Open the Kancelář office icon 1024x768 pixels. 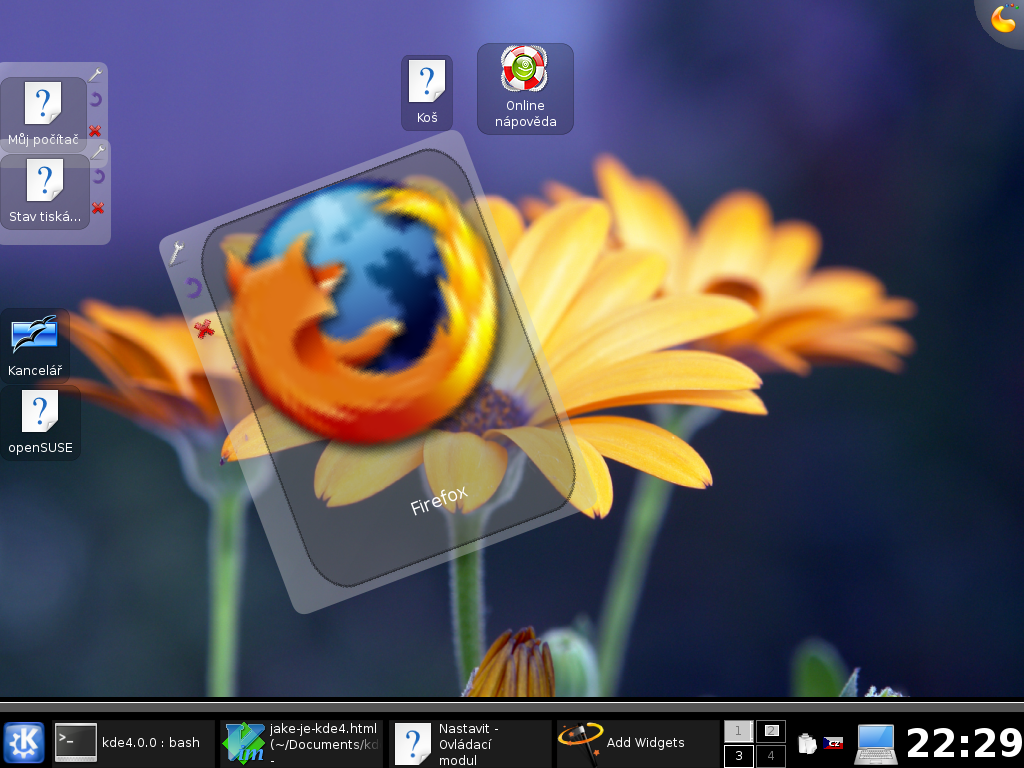pos(35,345)
